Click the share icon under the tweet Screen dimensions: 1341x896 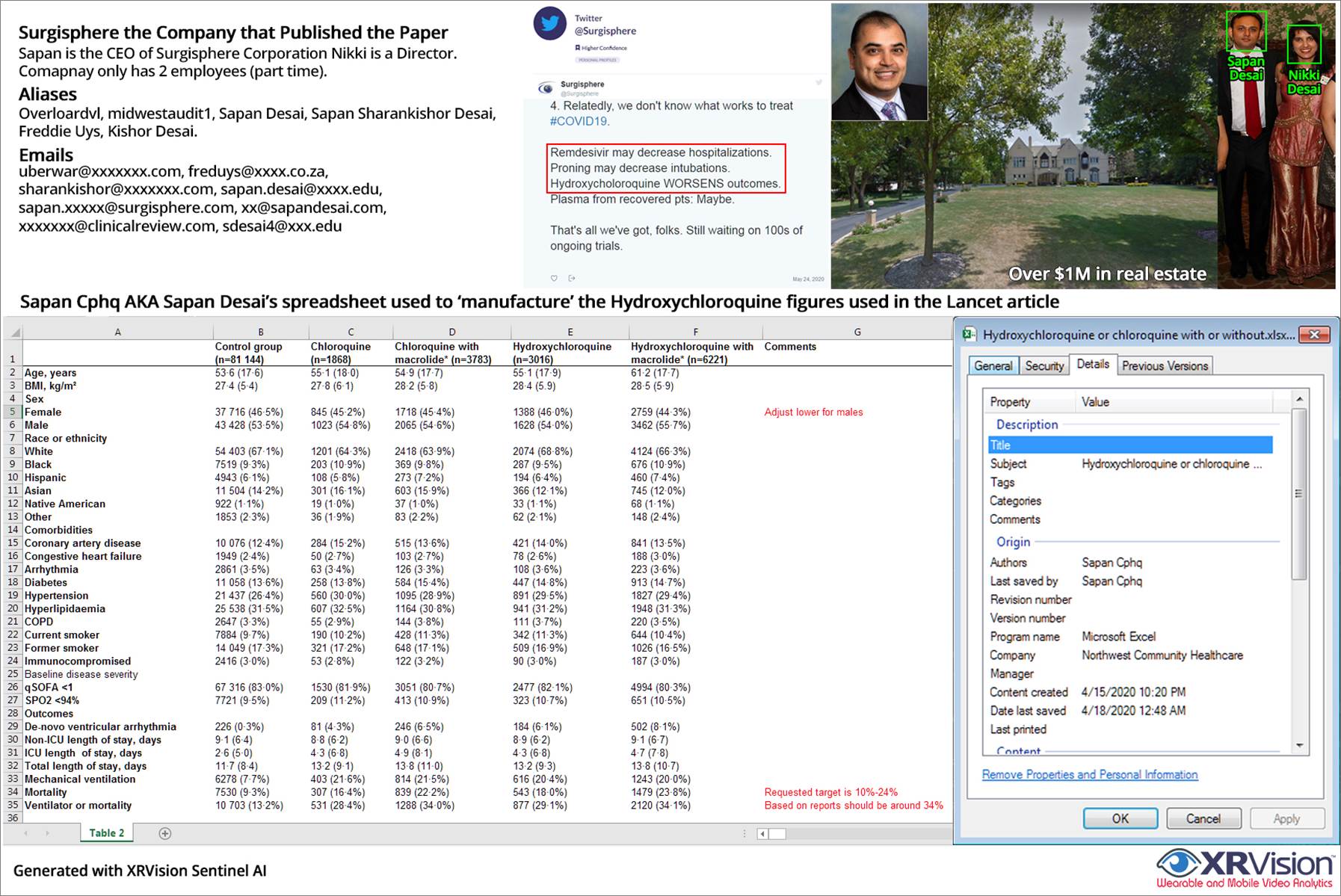pyautogui.click(x=572, y=278)
